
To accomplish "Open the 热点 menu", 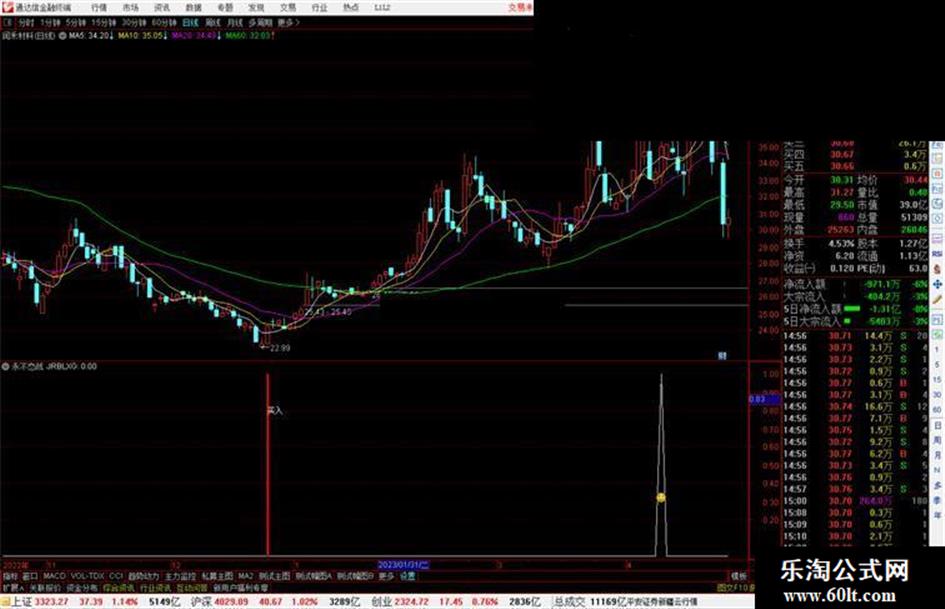I will [x=351, y=7].
